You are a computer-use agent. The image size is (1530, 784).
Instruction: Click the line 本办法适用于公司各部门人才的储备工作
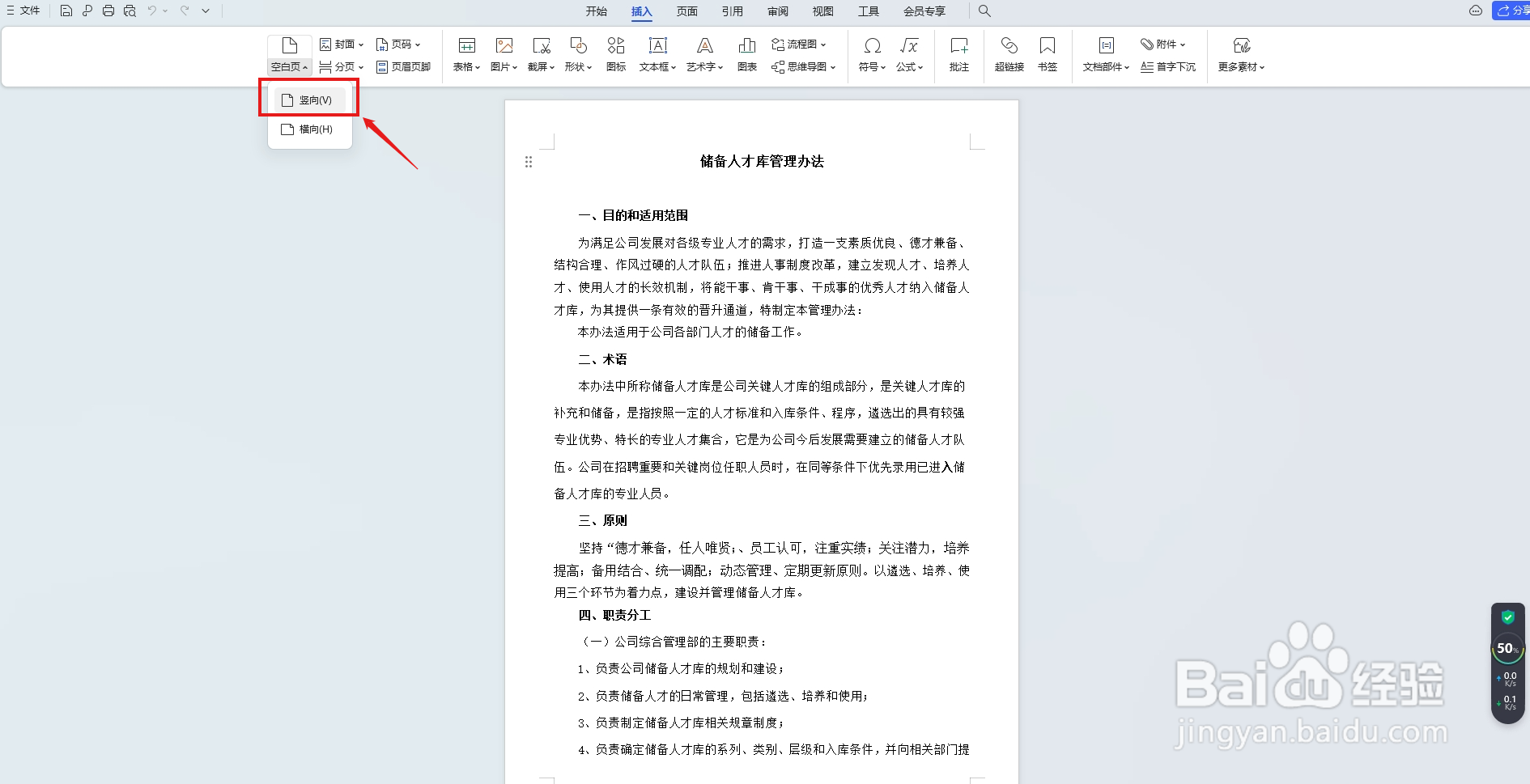tap(690, 332)
